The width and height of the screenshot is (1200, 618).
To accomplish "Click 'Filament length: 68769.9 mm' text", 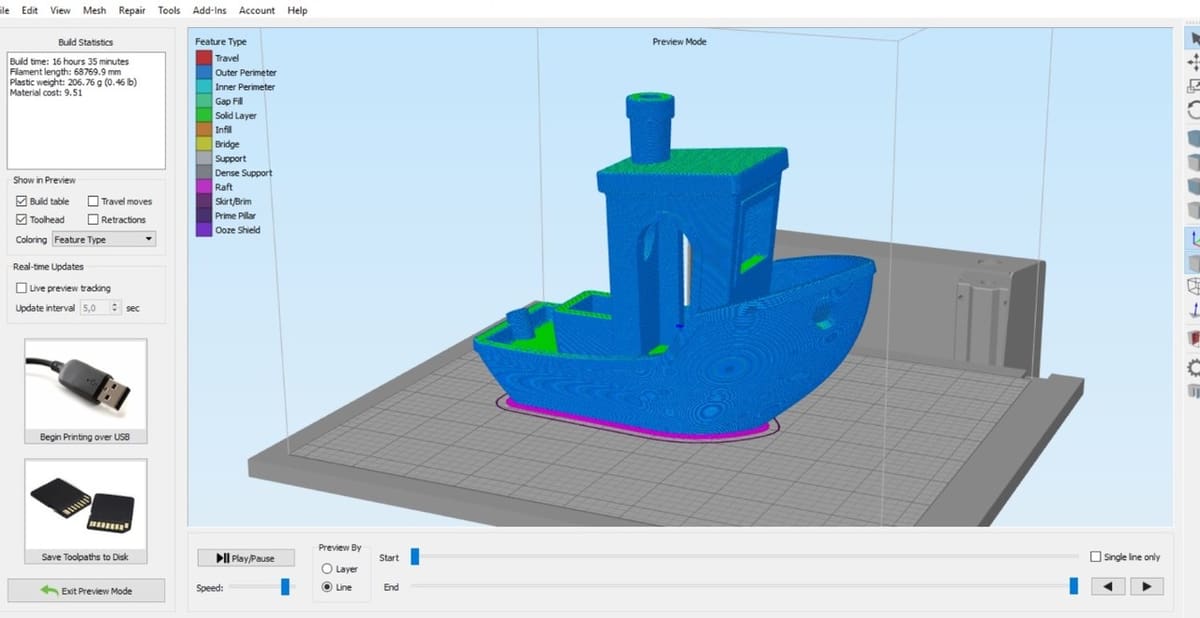I will click(x=63, y=72).
